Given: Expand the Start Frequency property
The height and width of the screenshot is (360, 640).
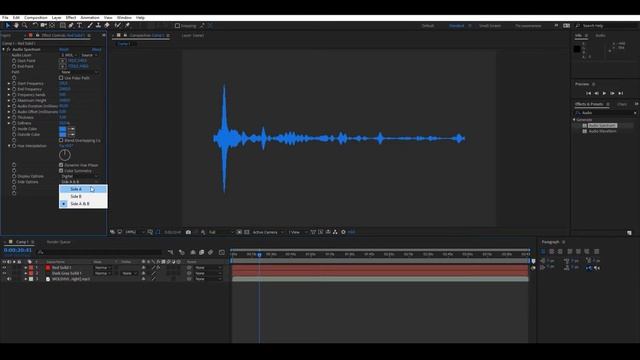Looking at the screenshot, I should pos(9,83).
